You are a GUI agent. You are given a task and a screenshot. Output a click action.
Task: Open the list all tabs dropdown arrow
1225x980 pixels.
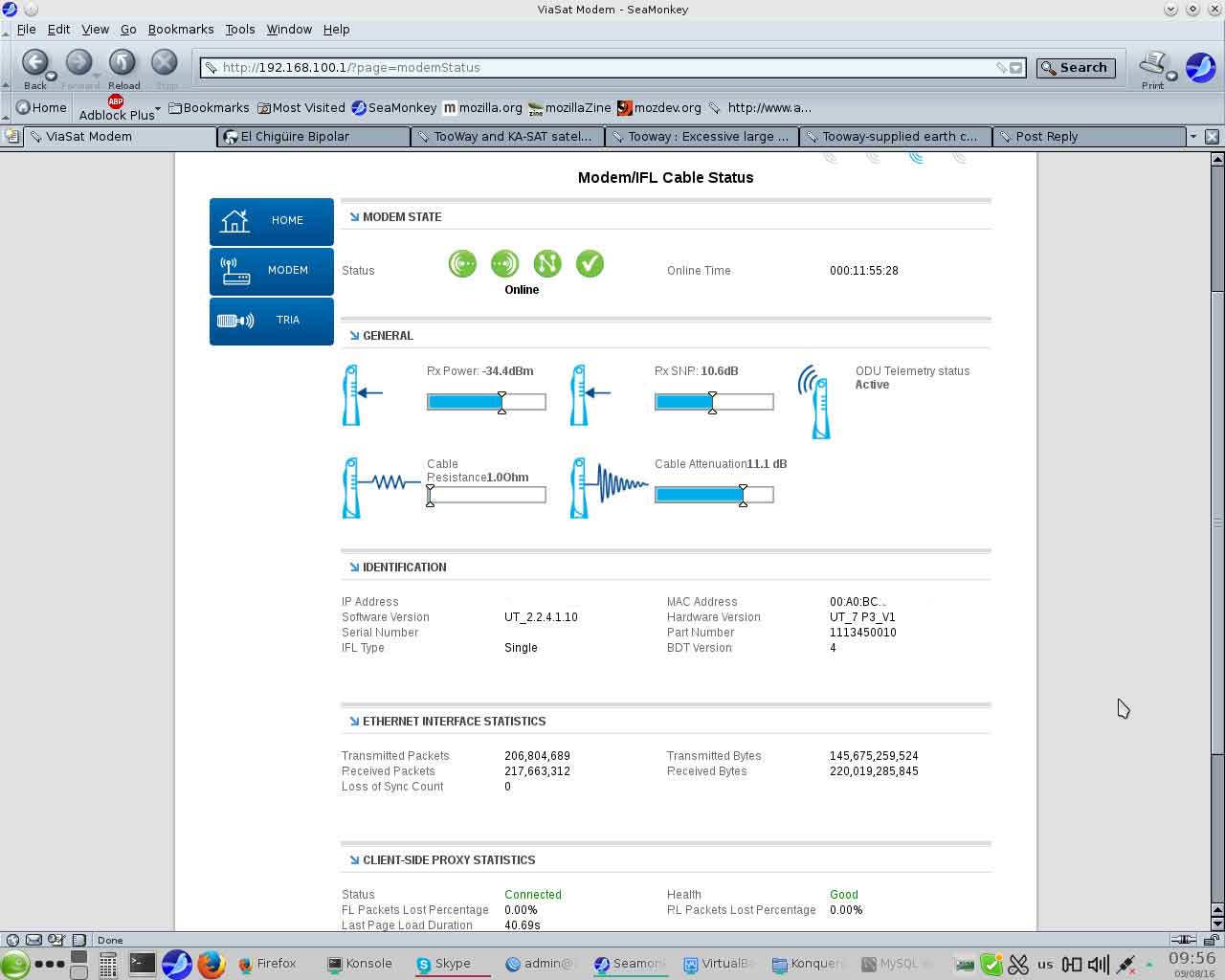coord(1192,136)
